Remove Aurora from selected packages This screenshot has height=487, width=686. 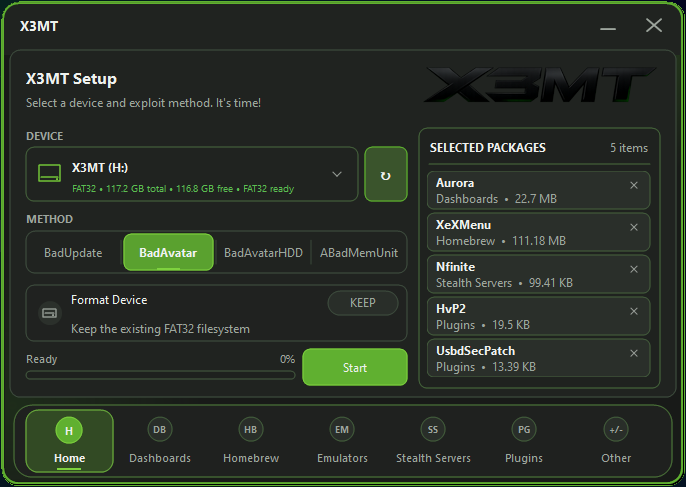click(634, 186)
